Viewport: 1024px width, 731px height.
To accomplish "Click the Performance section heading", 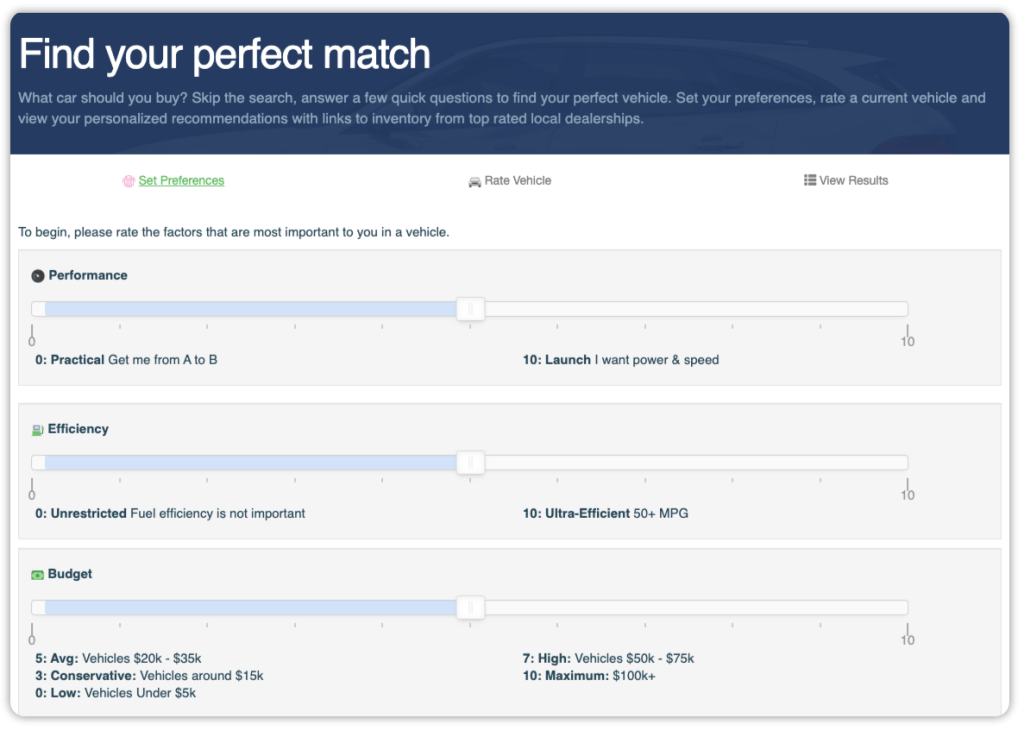I will [x=88, y=275].
